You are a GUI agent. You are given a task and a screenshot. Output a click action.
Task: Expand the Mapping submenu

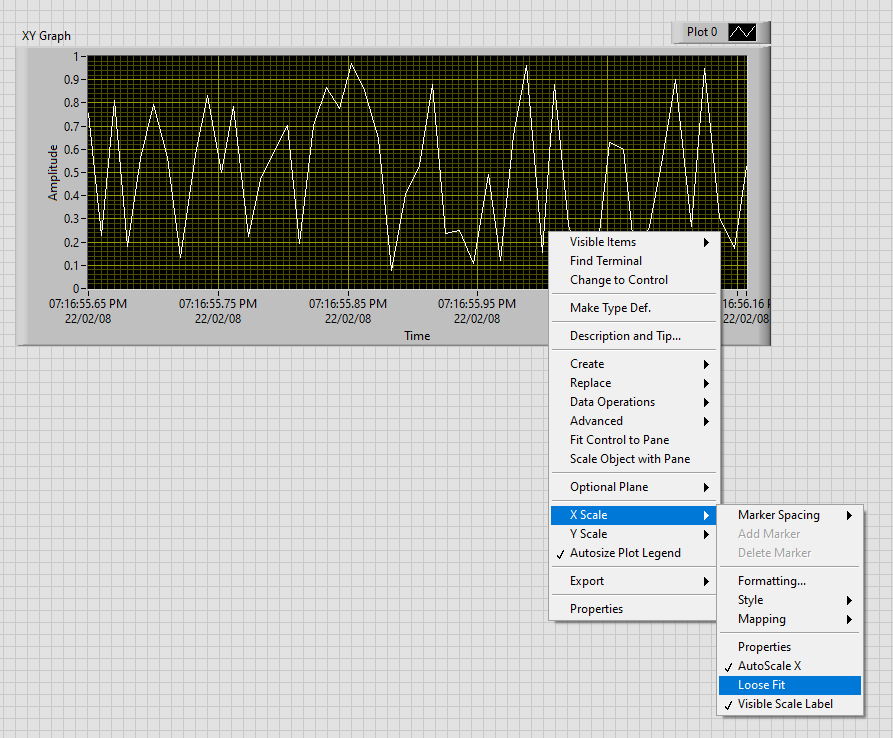coord(790,619)
